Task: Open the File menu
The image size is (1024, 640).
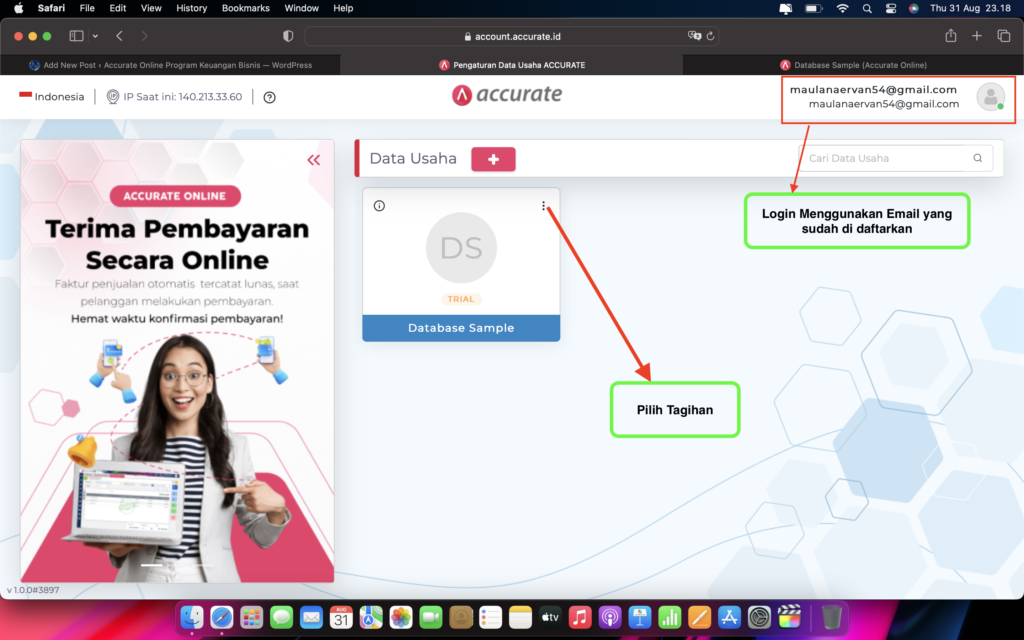Action: [x=87, y=8]
